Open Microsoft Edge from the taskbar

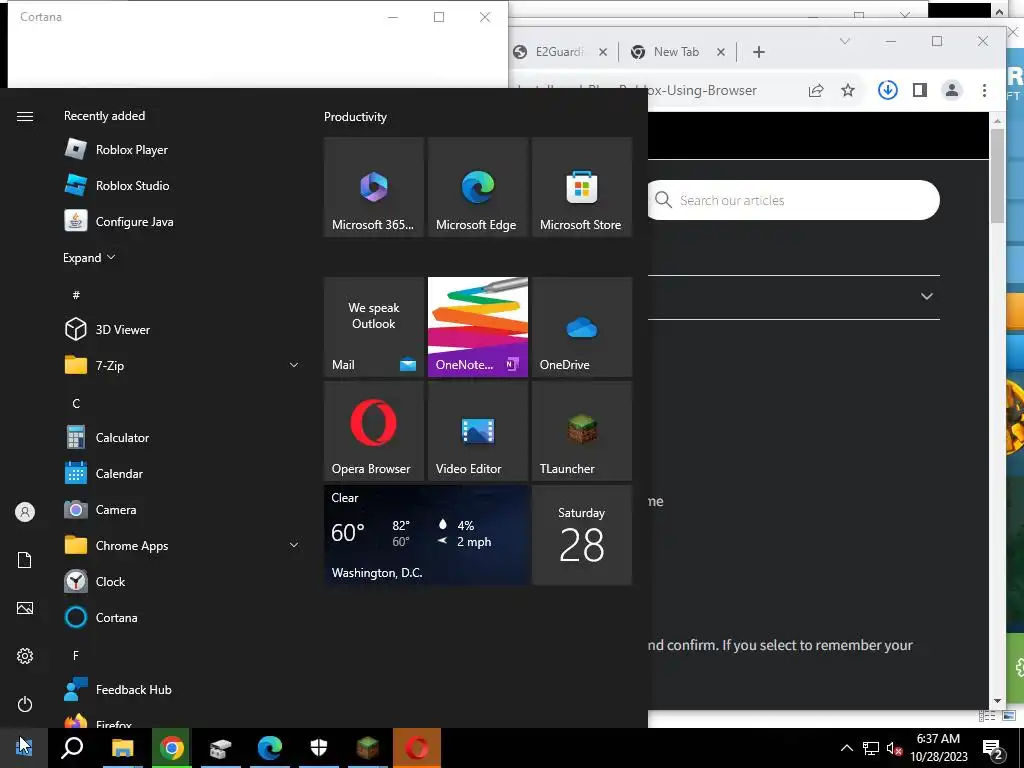[269, 748]
